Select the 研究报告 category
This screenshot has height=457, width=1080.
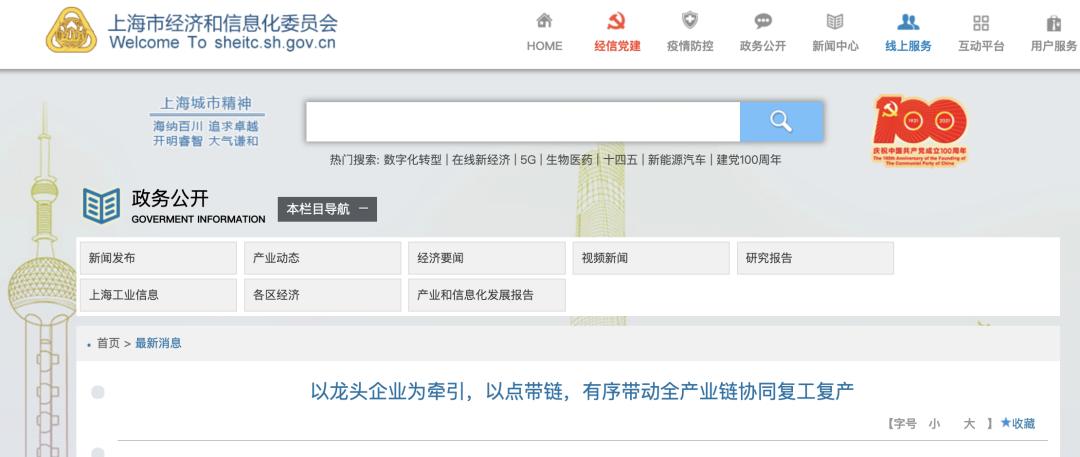click(815, 258)
